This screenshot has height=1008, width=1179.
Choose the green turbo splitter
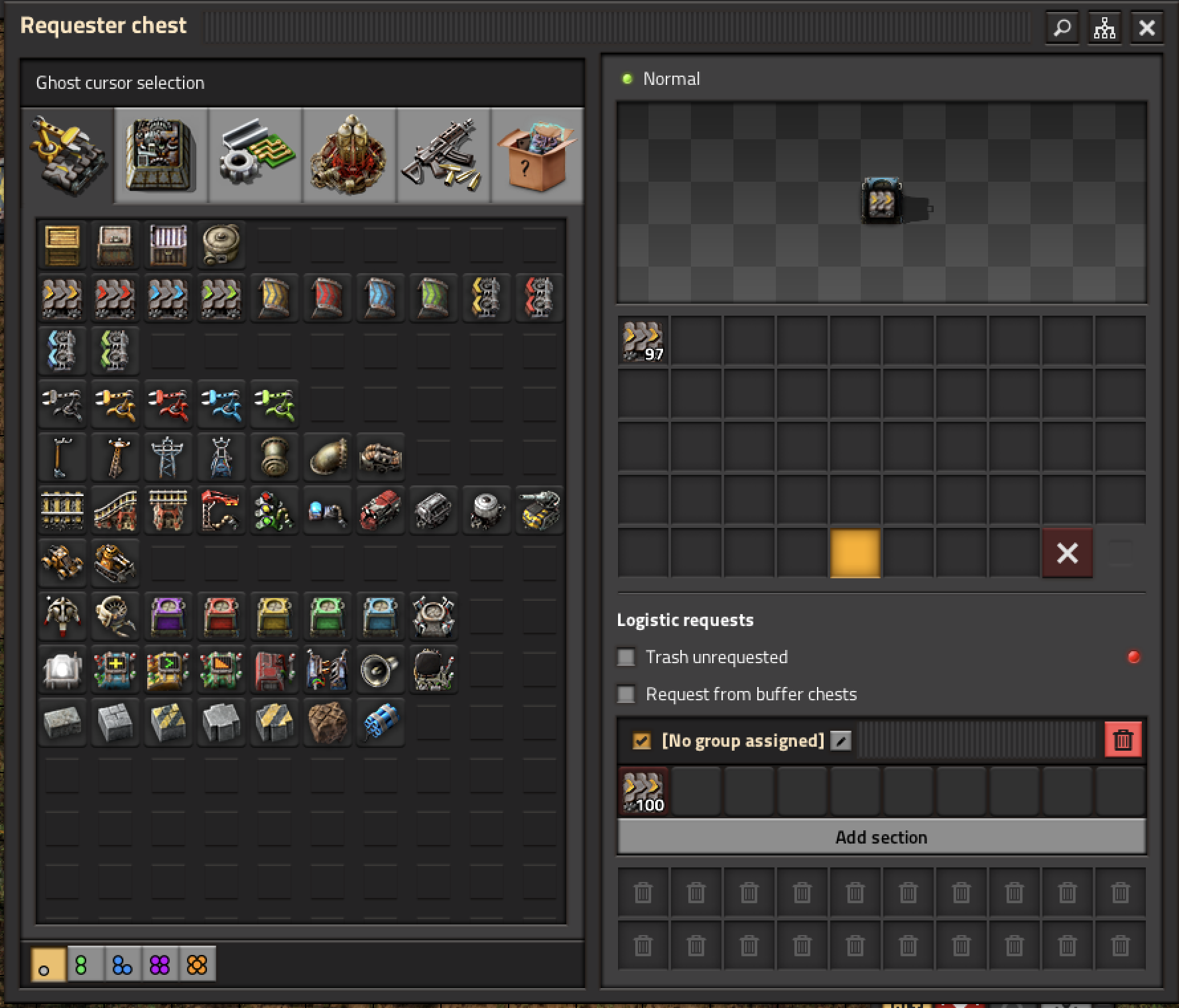pyautogui.click(x=115, y=351)
